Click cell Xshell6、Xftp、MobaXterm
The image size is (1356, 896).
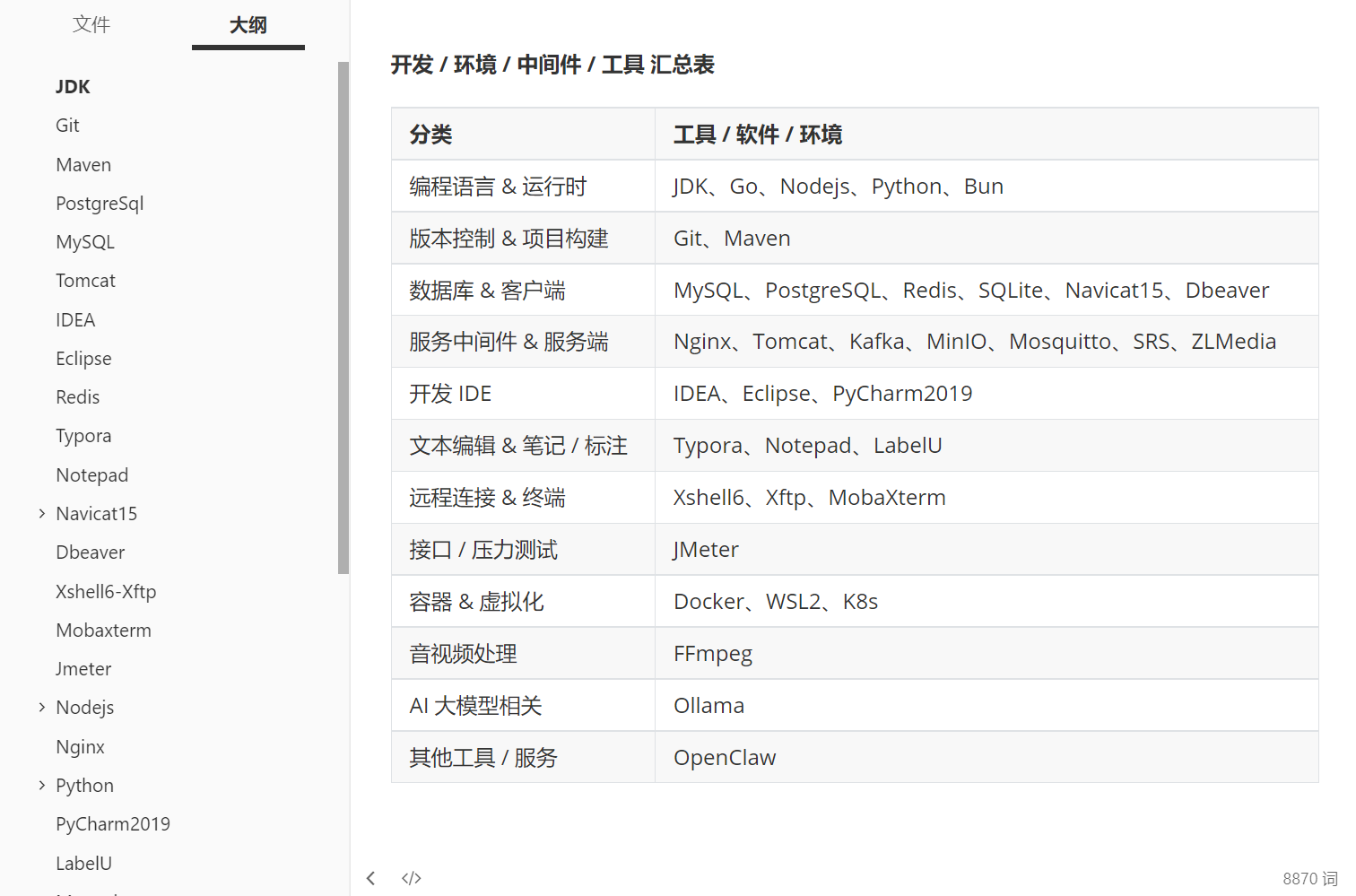987,498
